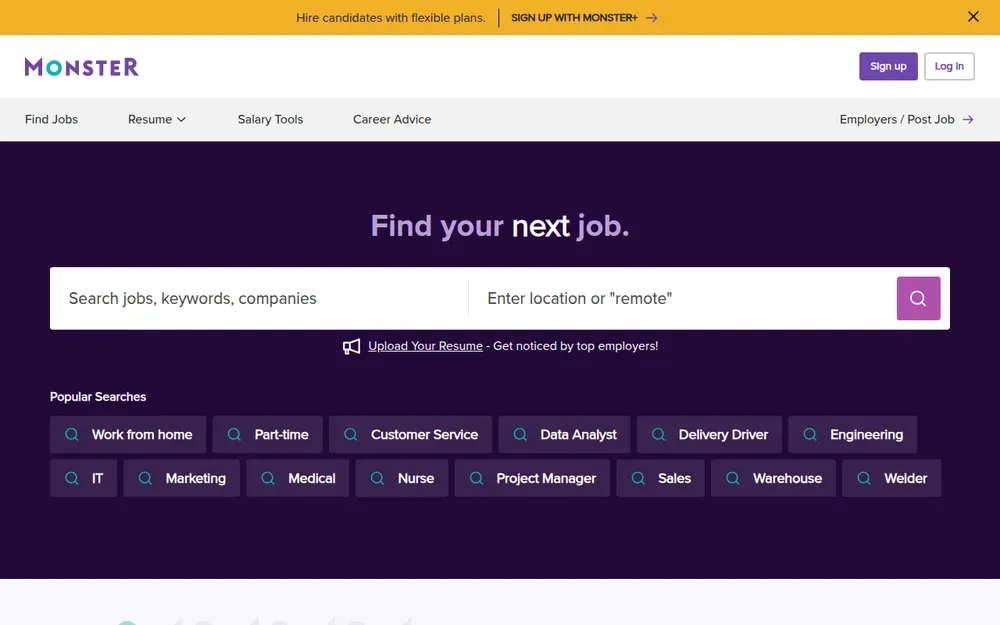Click the Upload Your Resume link
The height and width of the screenshot is (625, 1000).
[x=425, y=346]
